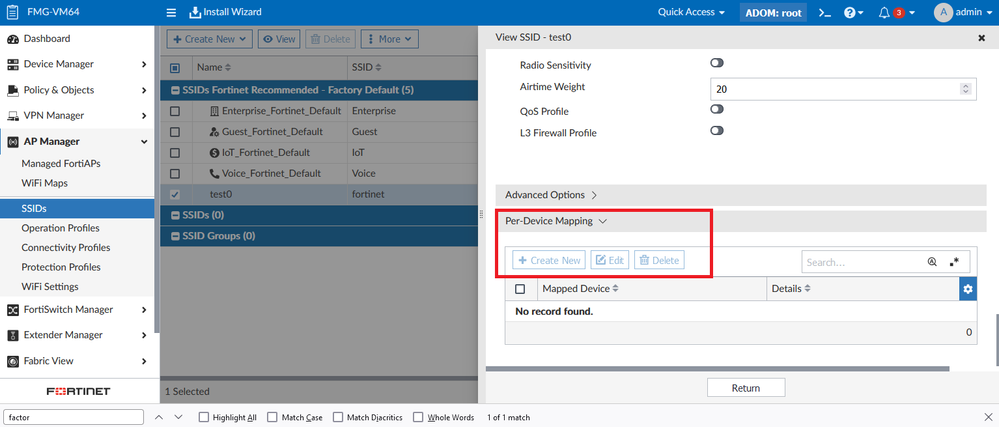
Task: Expand Device Manager menu
Action: [76, 64]
